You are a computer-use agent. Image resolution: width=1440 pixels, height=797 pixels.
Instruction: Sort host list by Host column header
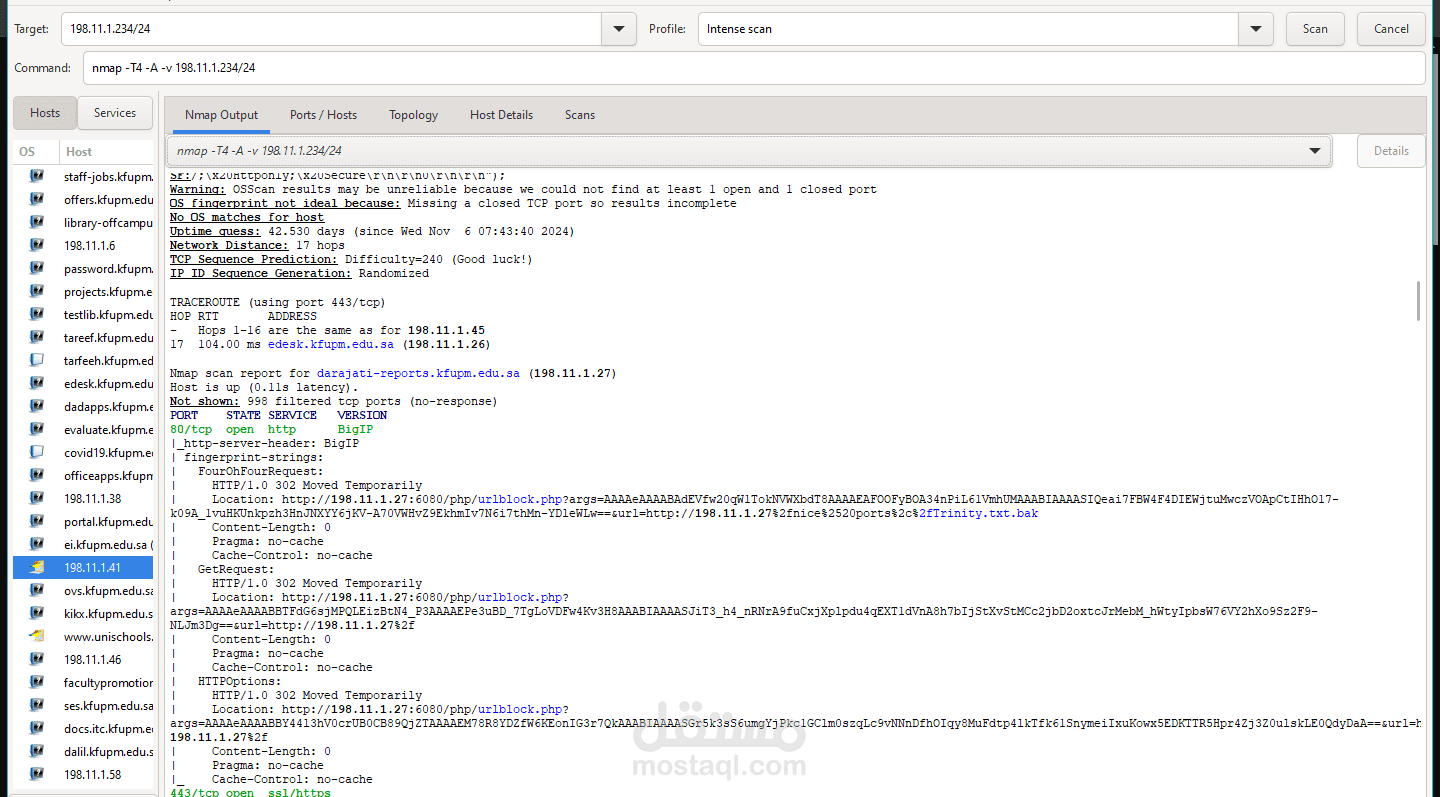(106, 152)
